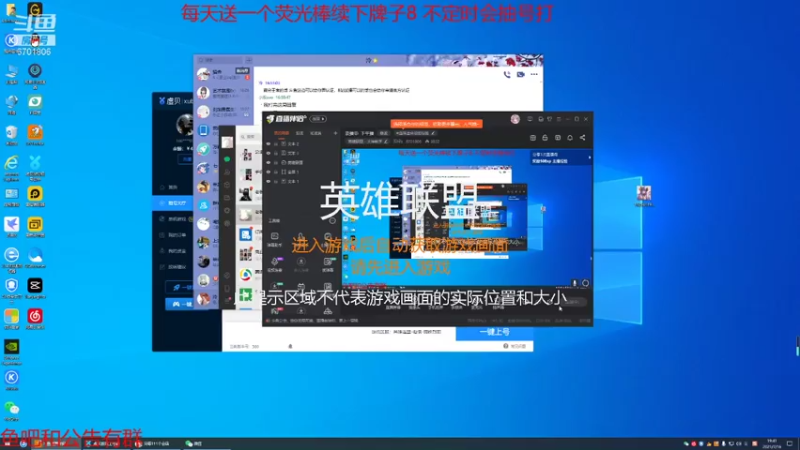Screen dimensions: 800x450
Task: Click the orange notice banner in Huya
Action: 436,124
